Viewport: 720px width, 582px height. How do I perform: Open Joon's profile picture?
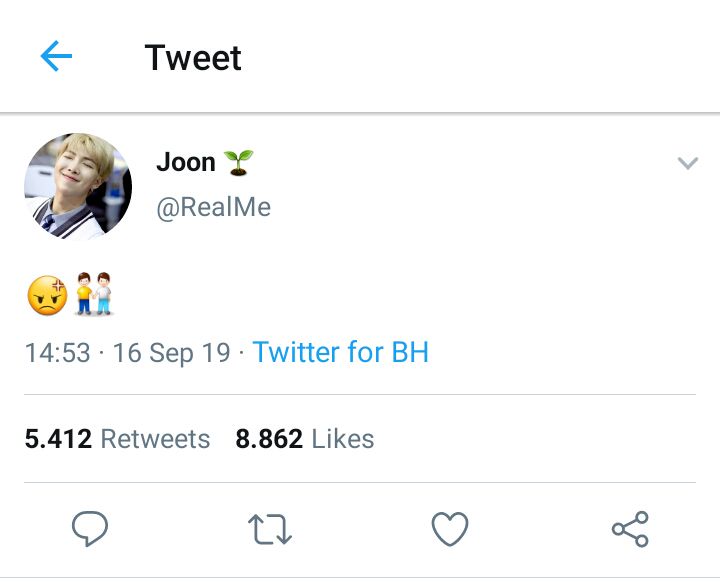pos(78,186)
